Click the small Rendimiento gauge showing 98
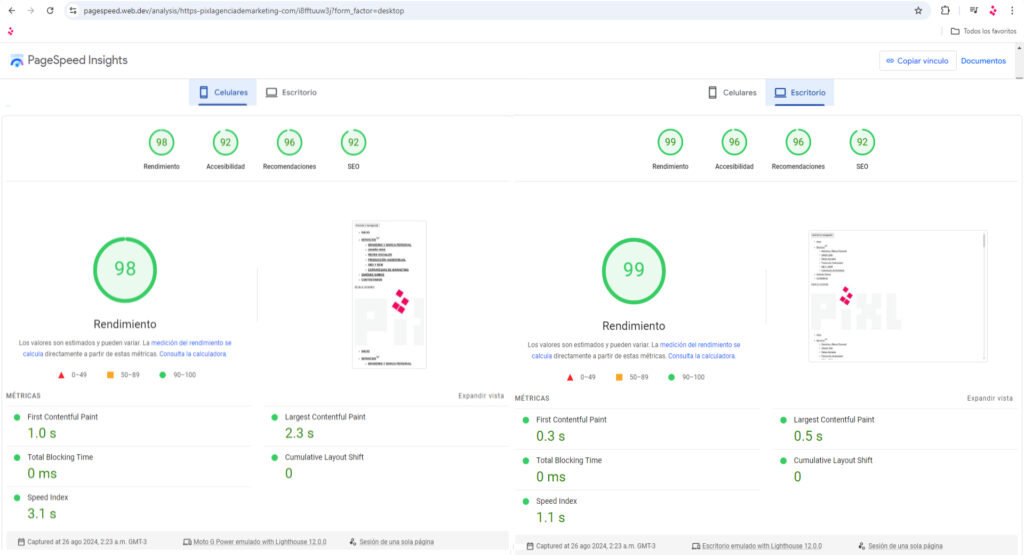This screenshot has width=1024, height=555. tap(161, 142)
